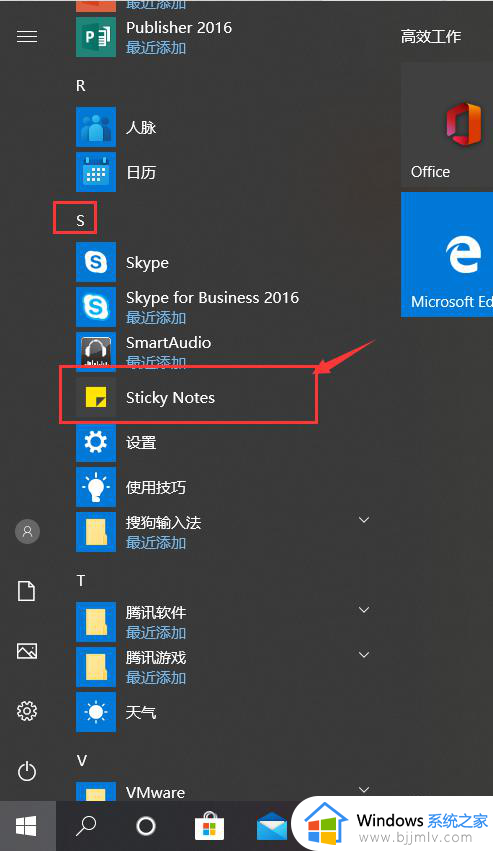493x851 pixels.
Task: Click the 搜狗输入法 folder icon
Action: [x=96, y=532]
